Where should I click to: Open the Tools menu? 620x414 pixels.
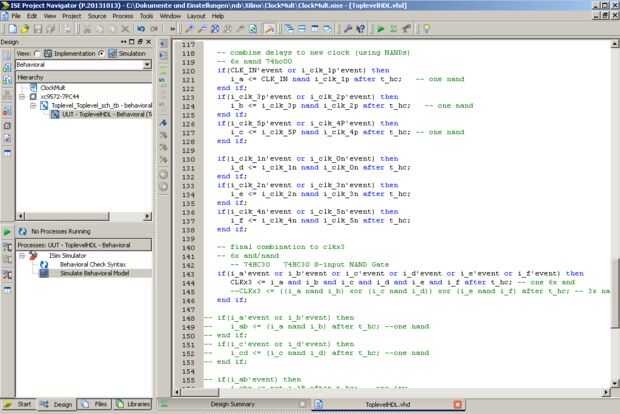pos(146,16)
